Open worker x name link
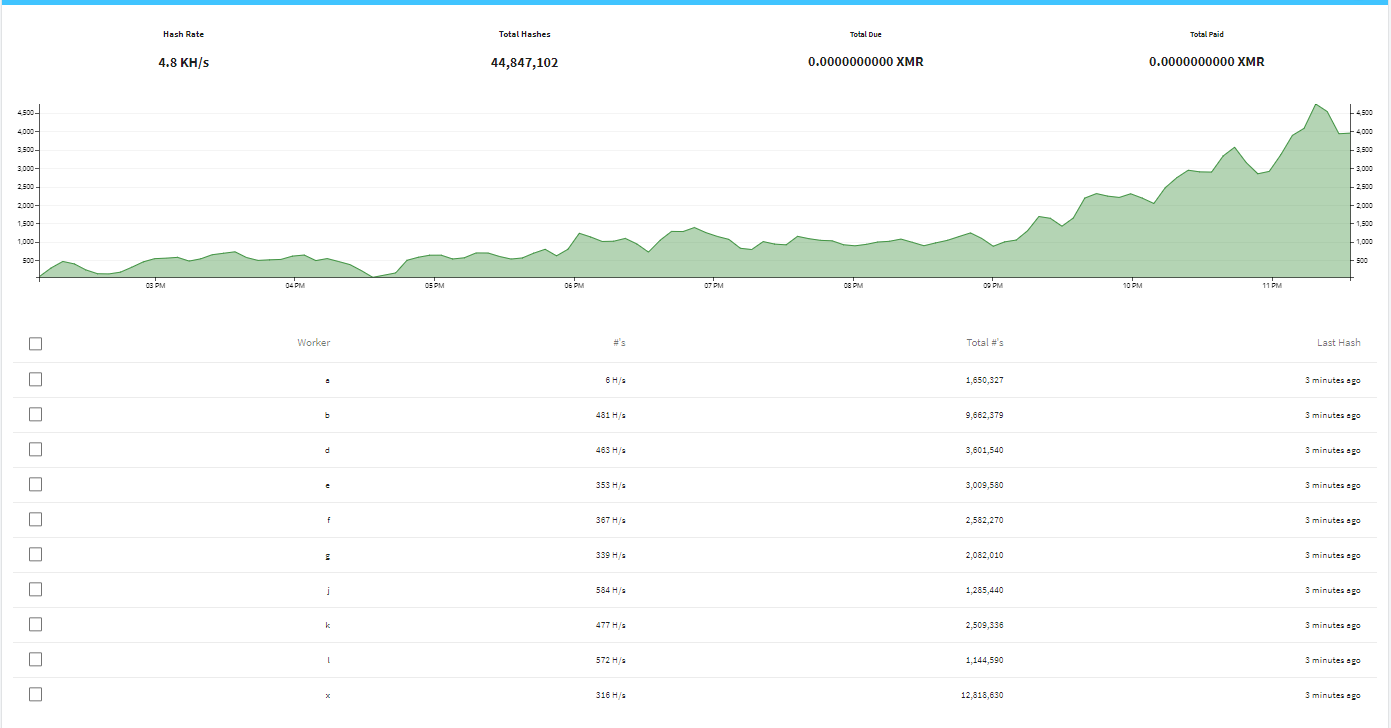1391x728 pixels. pyautogui.click(x=328, y=695)
